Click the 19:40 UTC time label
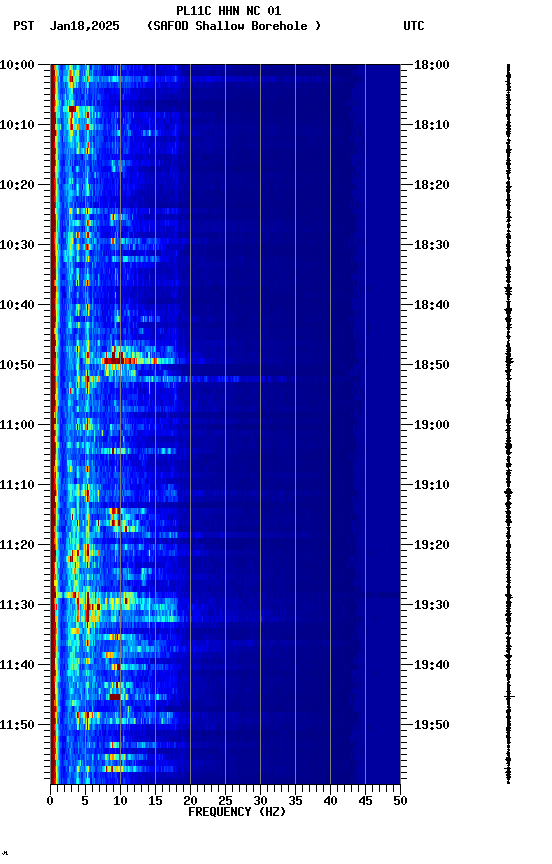Image resolution: width=552 pixels, height=864 pixels. click(432, 666)
